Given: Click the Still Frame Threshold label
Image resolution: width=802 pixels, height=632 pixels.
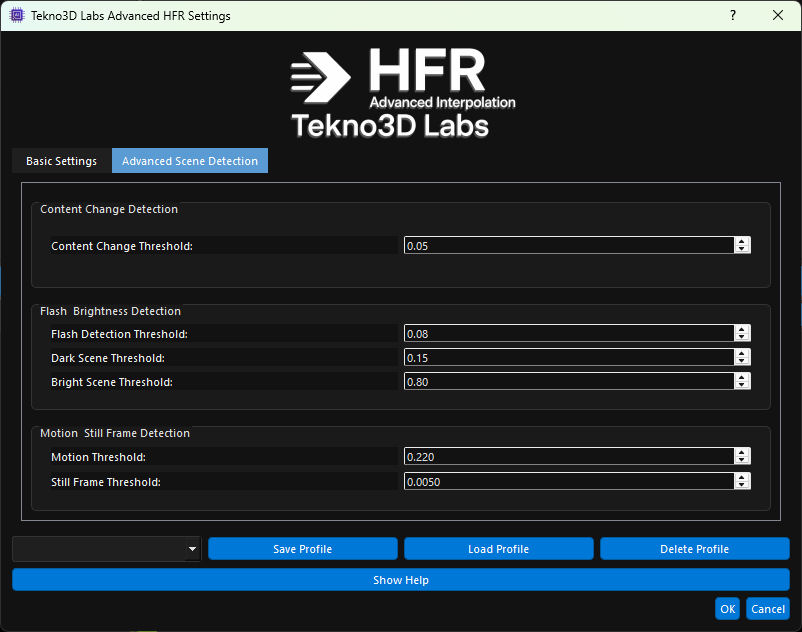Looking at the screenshot, I should coord(106,482).
